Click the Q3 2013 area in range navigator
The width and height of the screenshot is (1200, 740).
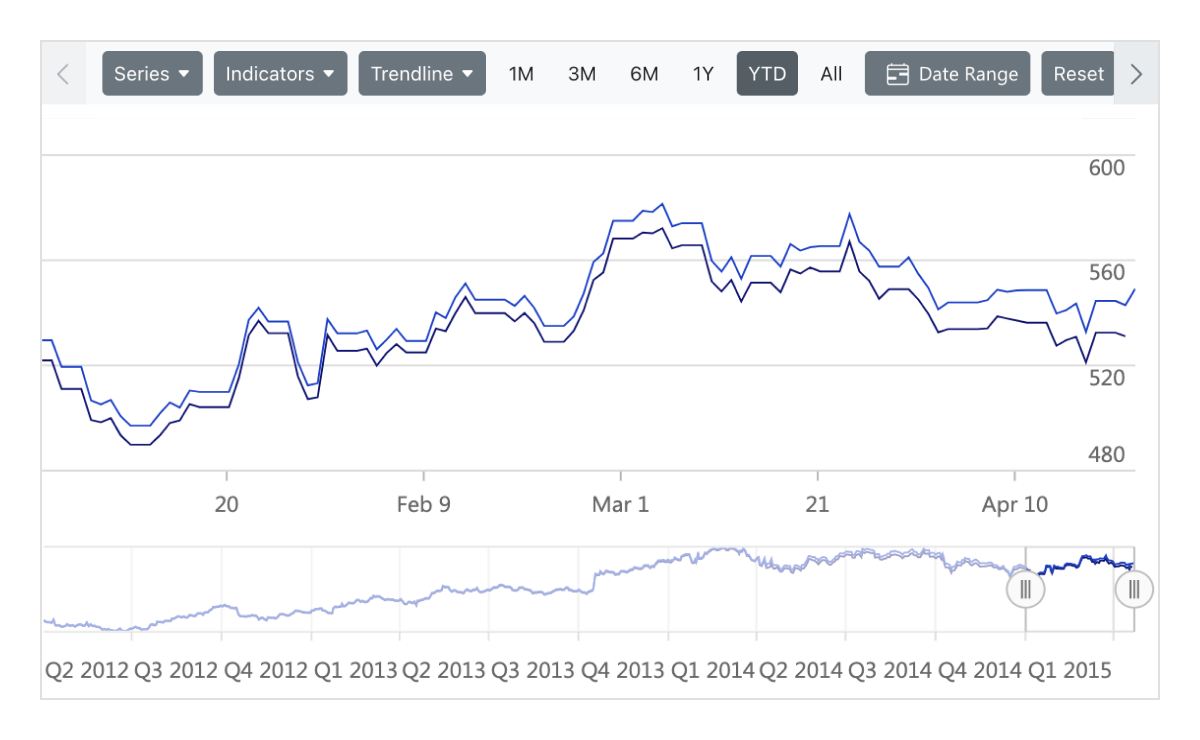coord(534,590)
